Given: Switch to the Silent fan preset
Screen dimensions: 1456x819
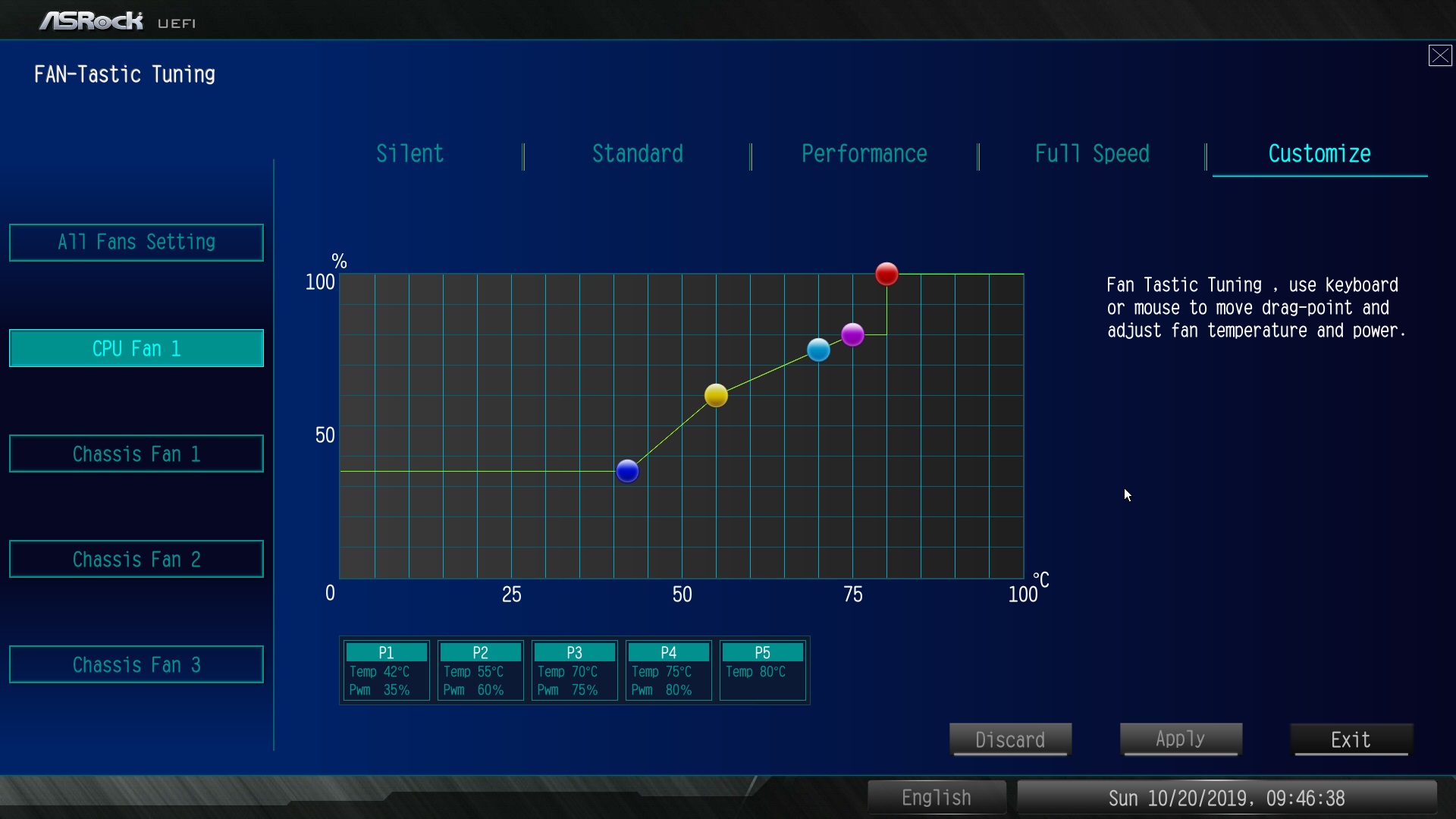Looking at the screenshot, I should [409, 154].
